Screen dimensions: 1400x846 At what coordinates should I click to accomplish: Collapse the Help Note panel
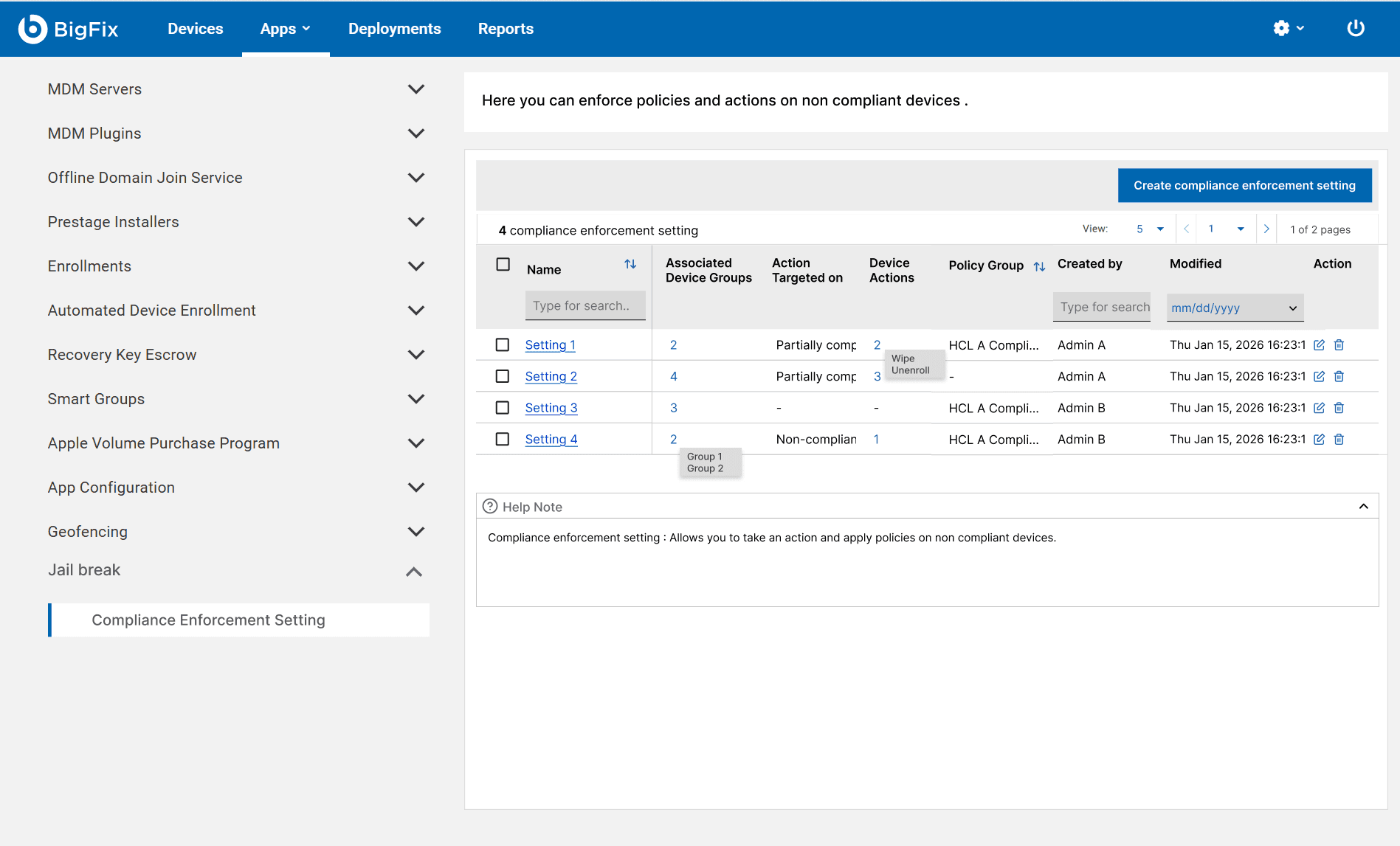pos(1364,507)
